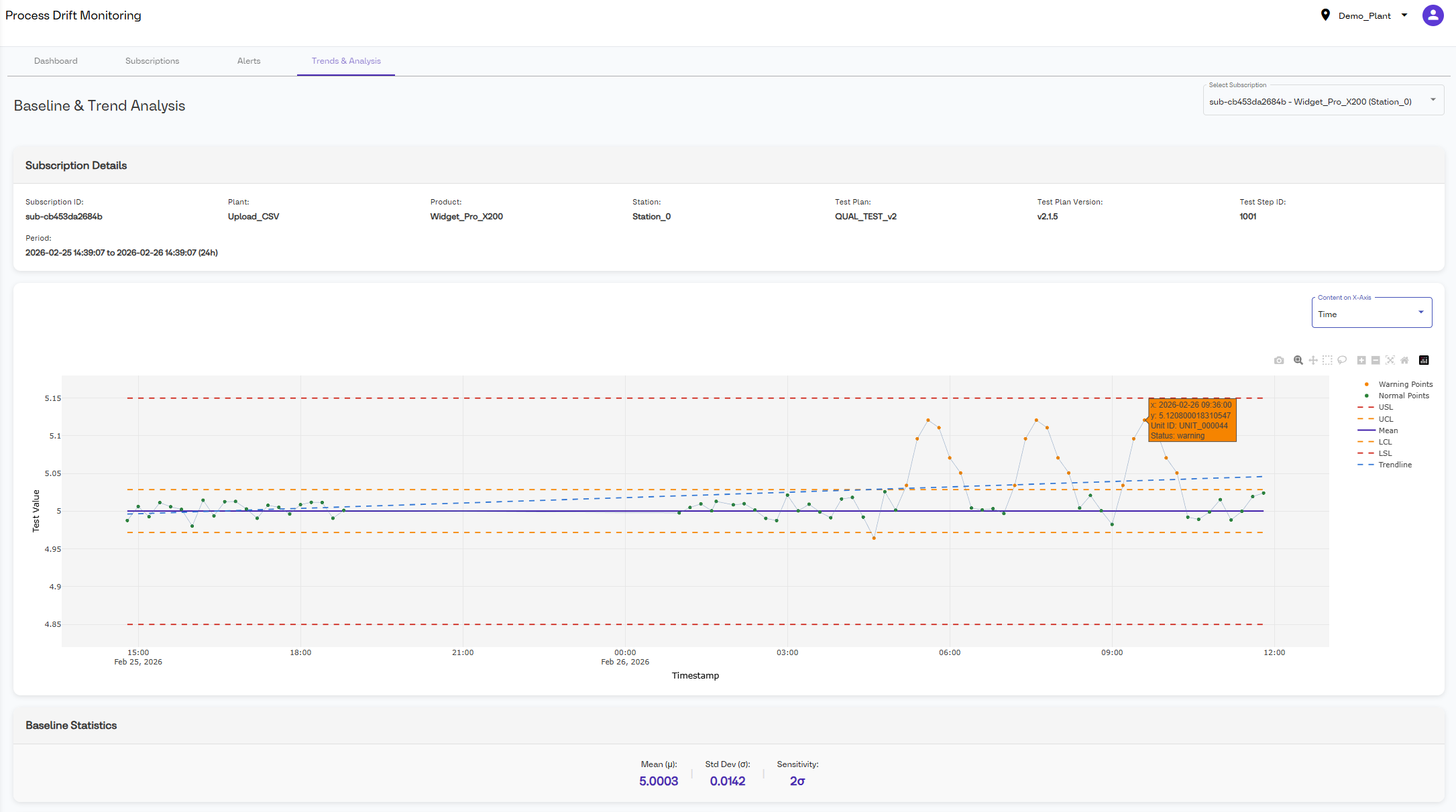
Task: Select the box select tool
Action: [x=1327, y=361]
